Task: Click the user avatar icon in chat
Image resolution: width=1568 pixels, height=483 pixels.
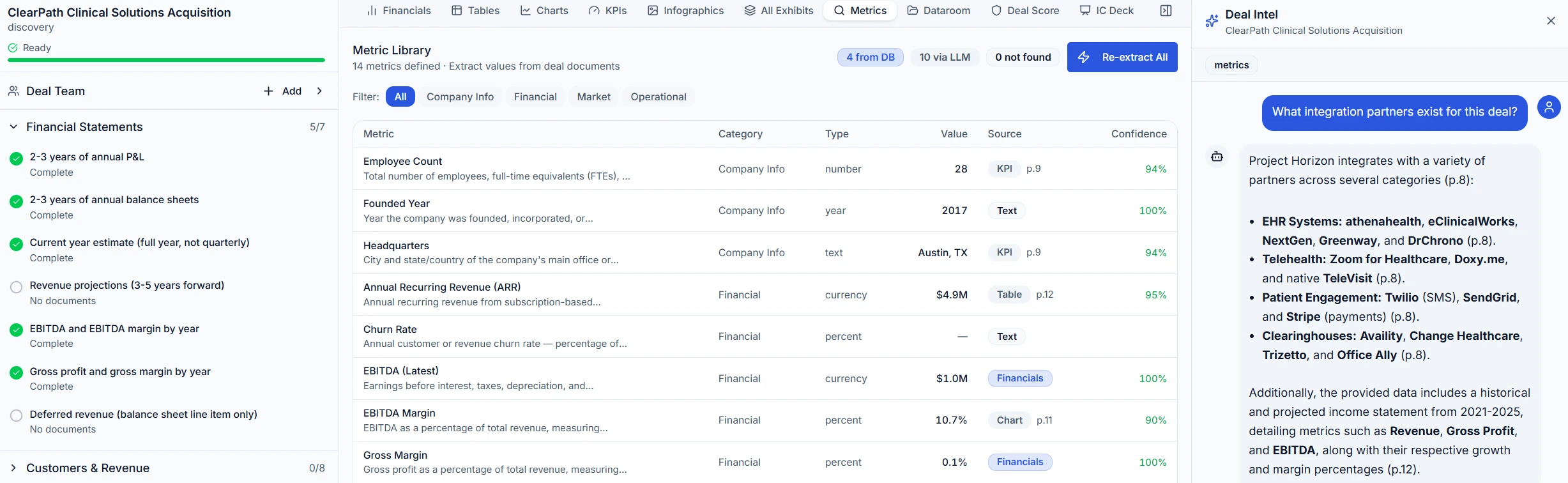Action: 1548,107
